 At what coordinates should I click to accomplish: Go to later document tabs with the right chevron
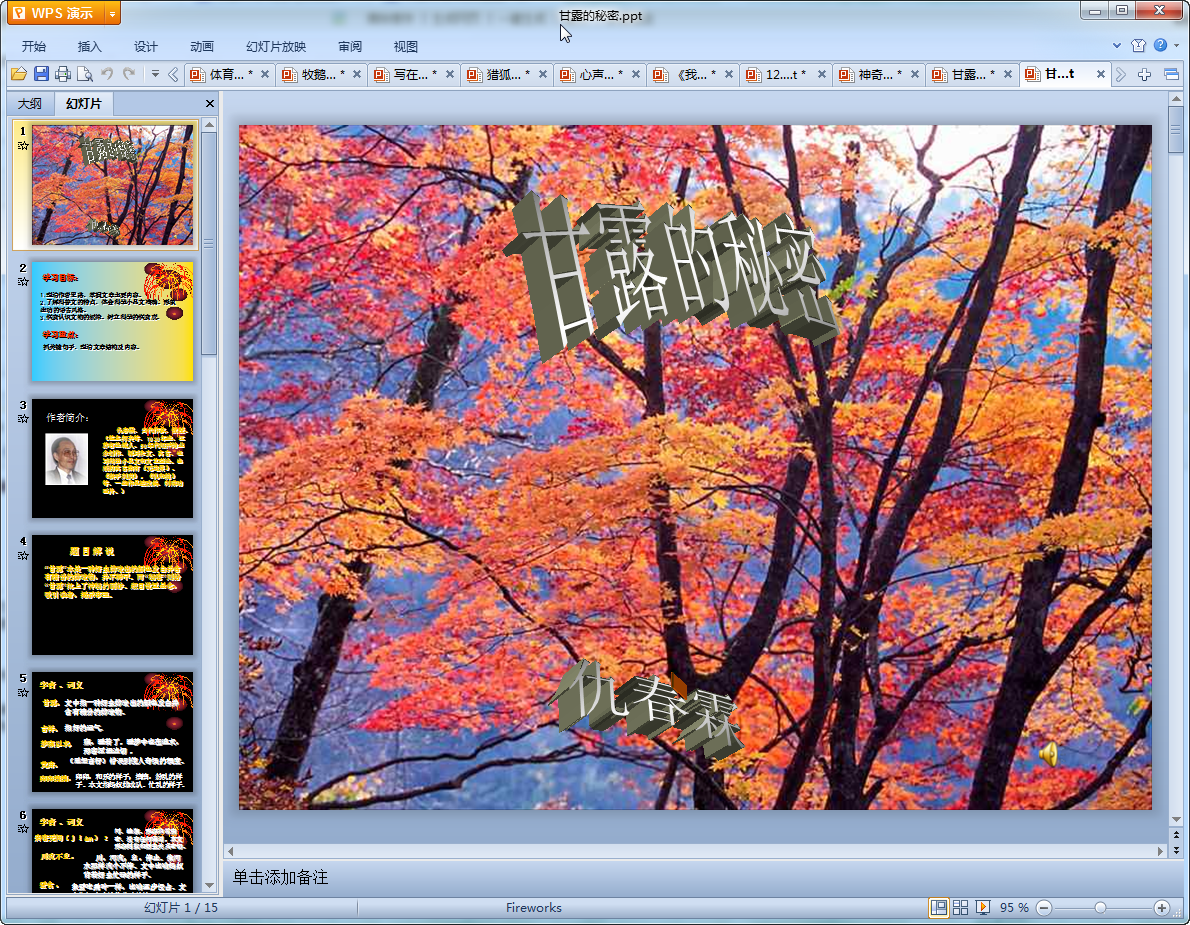pyautogui.click(x=1121, y=74)
